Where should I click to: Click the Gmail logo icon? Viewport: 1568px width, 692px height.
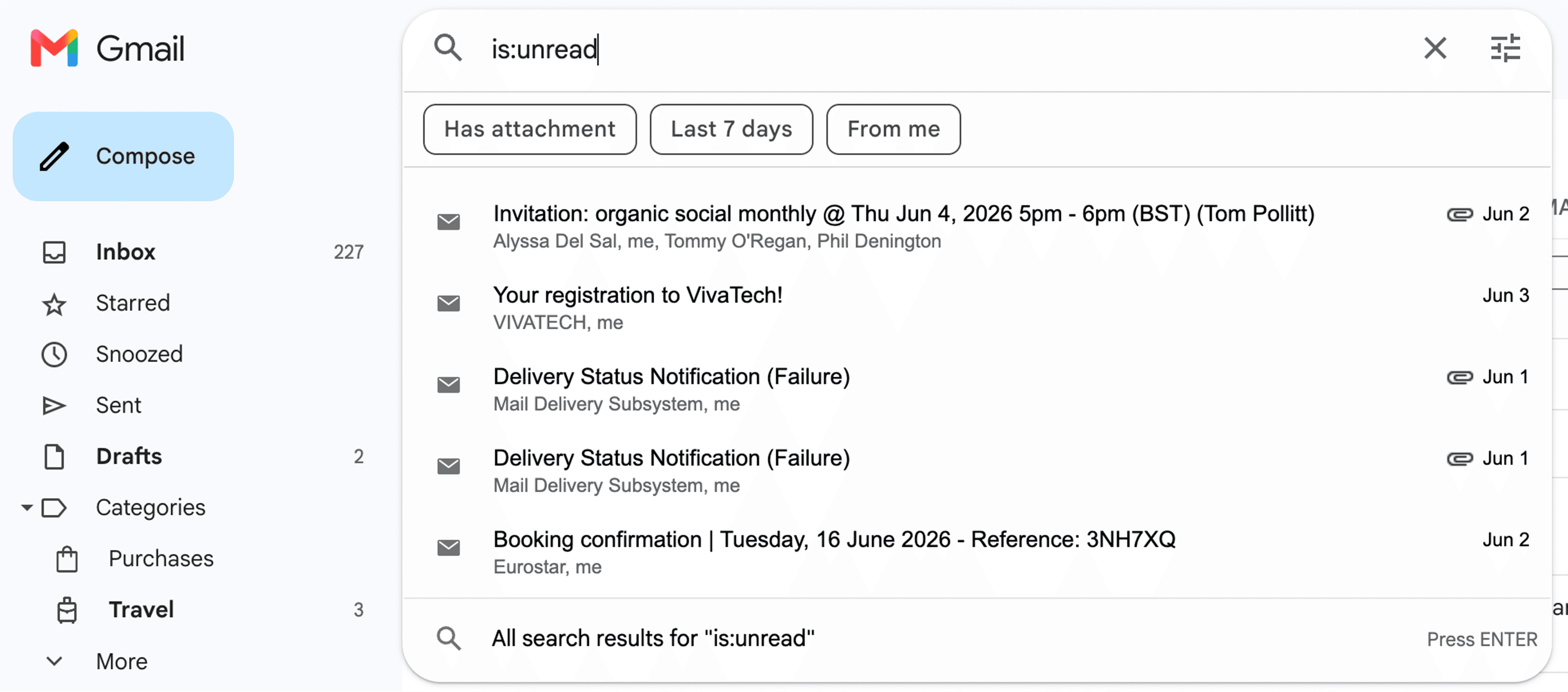54,48
